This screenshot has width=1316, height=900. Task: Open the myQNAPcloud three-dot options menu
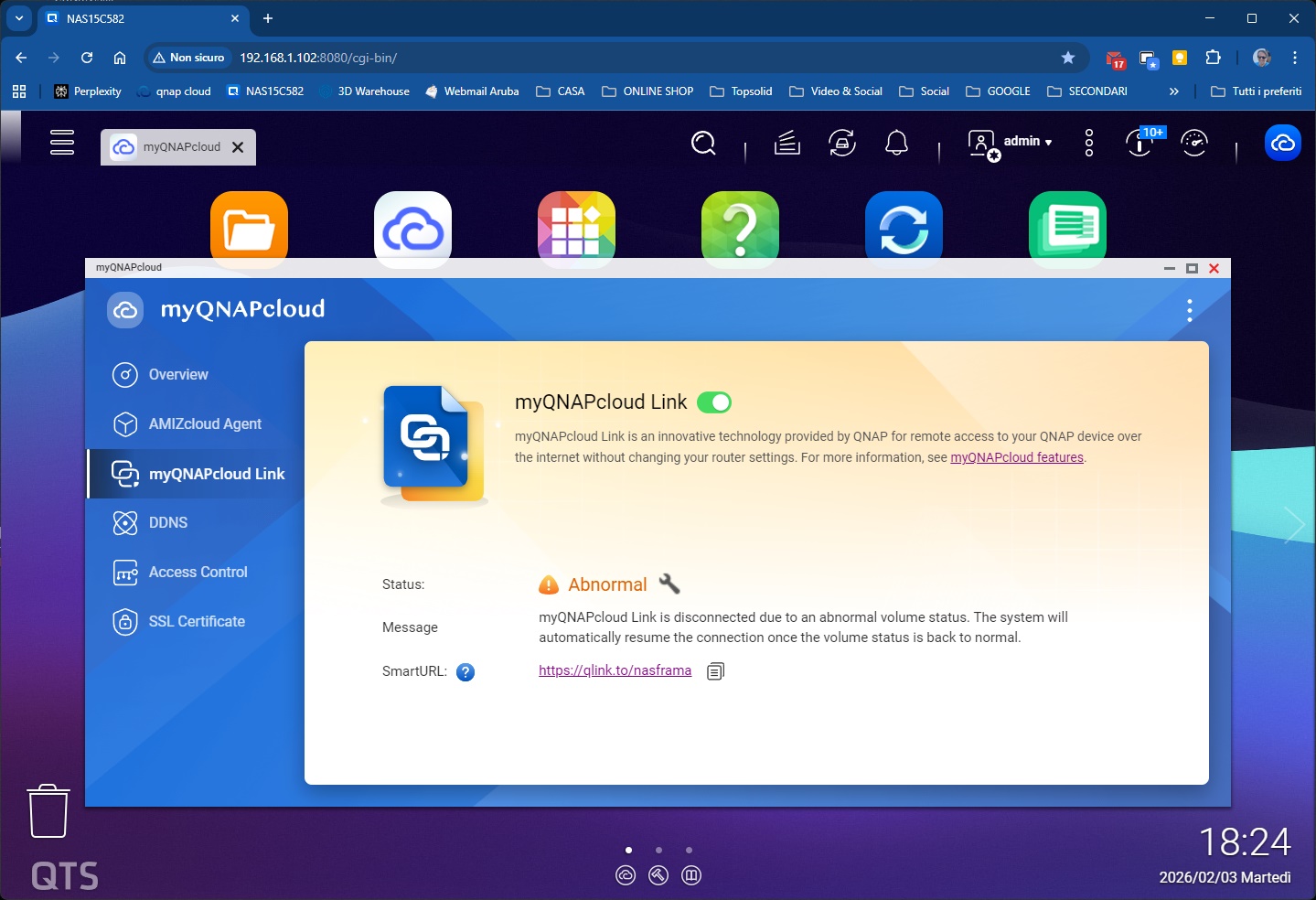(x=1189, y=311)
